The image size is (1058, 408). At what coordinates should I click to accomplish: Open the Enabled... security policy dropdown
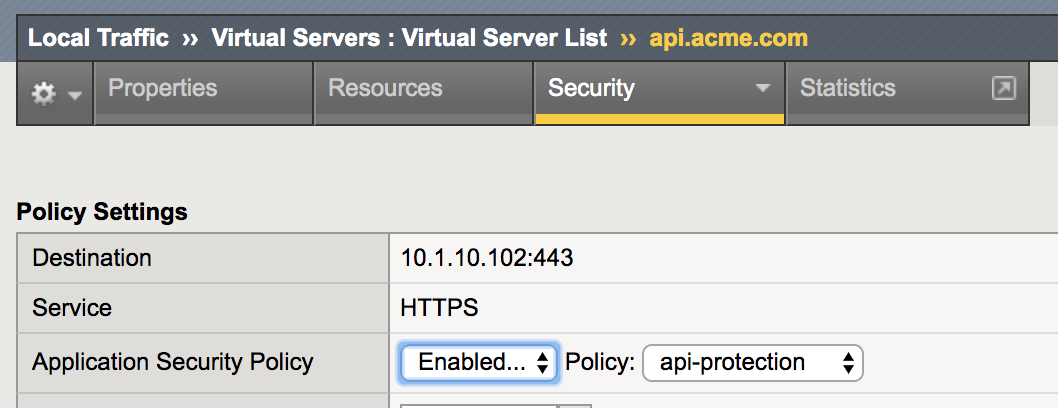click(x=478, y=363)
